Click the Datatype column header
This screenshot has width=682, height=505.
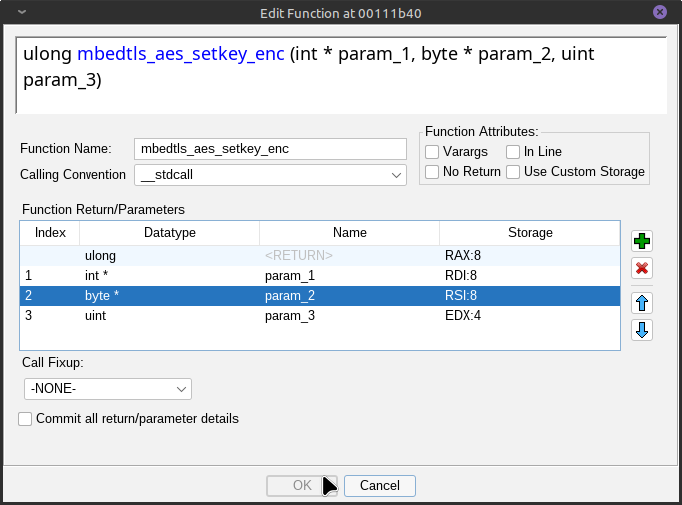170,233
